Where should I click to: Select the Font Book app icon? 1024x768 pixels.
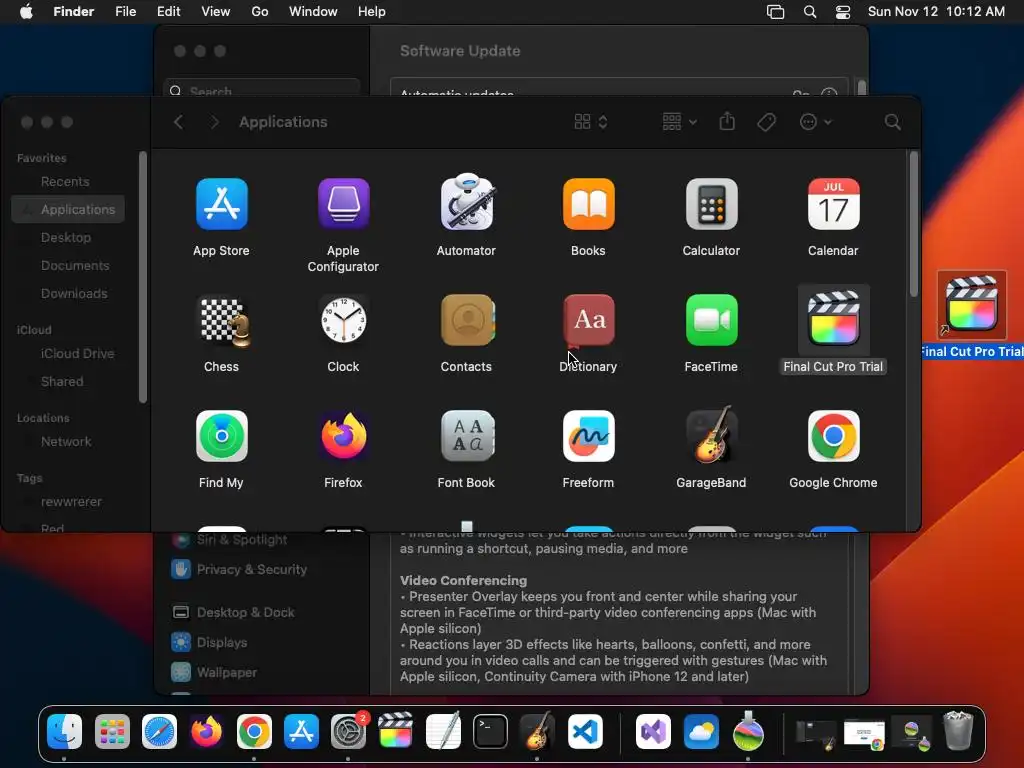(x=466, y=436)
